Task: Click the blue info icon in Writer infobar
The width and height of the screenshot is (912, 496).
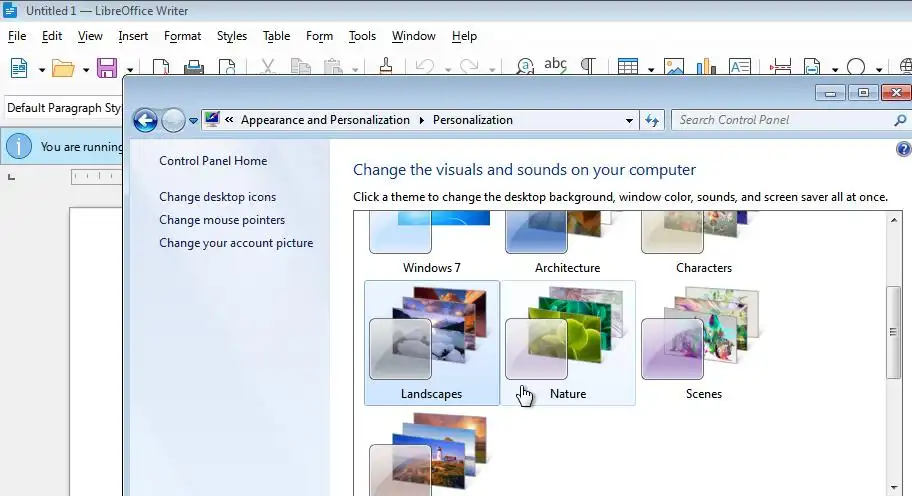Action: coord(19,147)
